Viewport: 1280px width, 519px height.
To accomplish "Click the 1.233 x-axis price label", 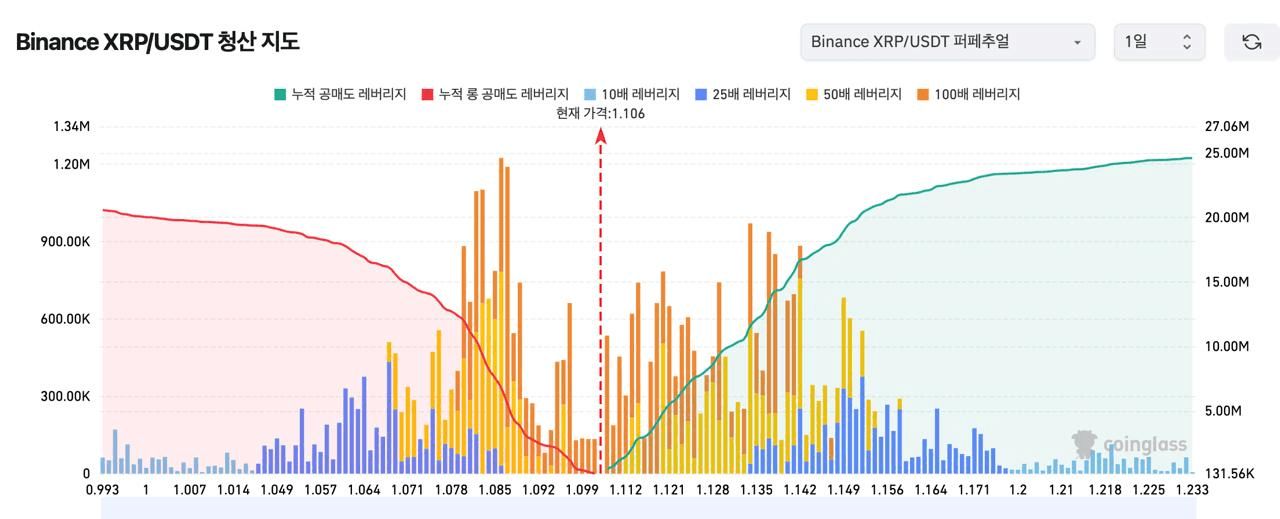I will 1191,490.
